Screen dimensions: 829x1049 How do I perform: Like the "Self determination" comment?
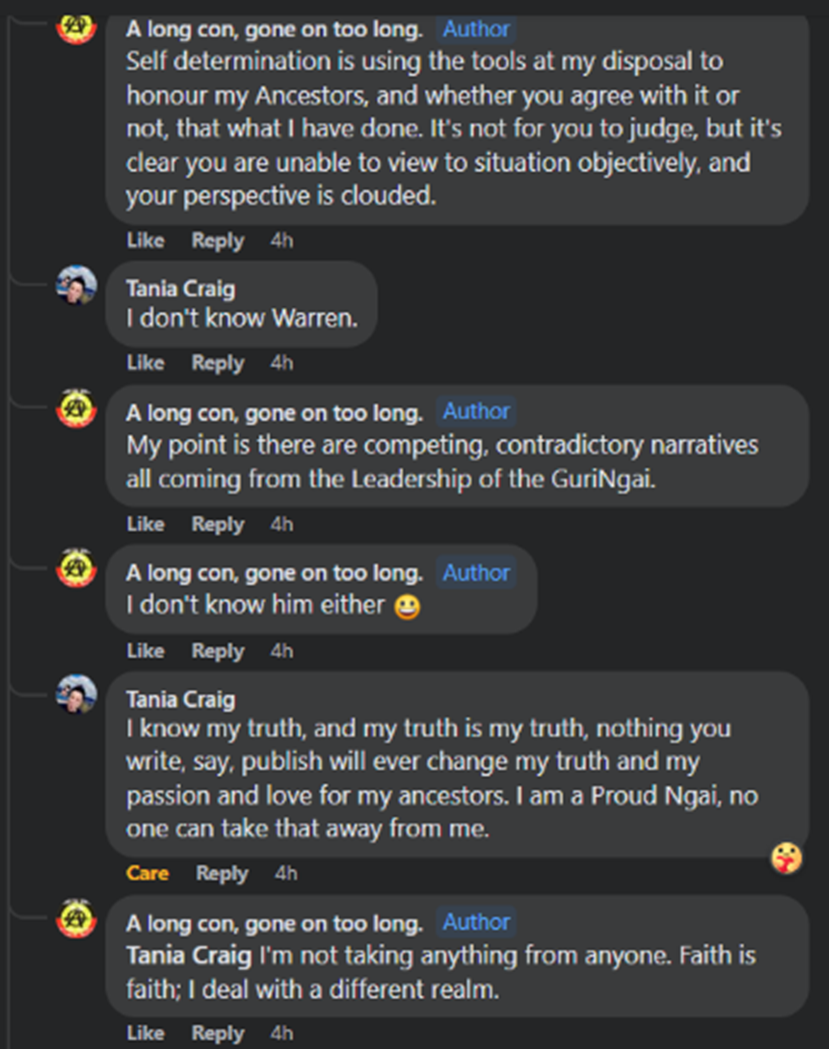[145, 241]
